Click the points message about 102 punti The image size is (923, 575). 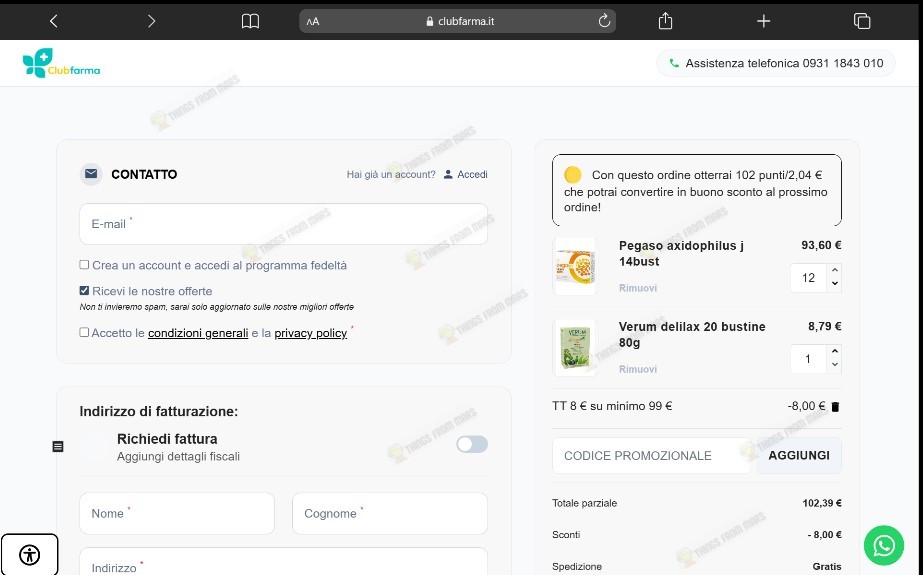pos(697,190)
